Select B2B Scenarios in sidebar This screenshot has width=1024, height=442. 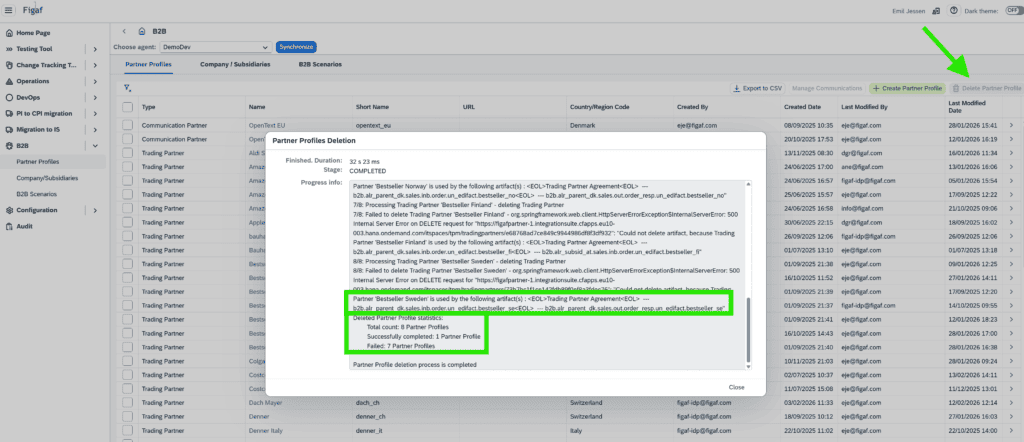(37, 194)
